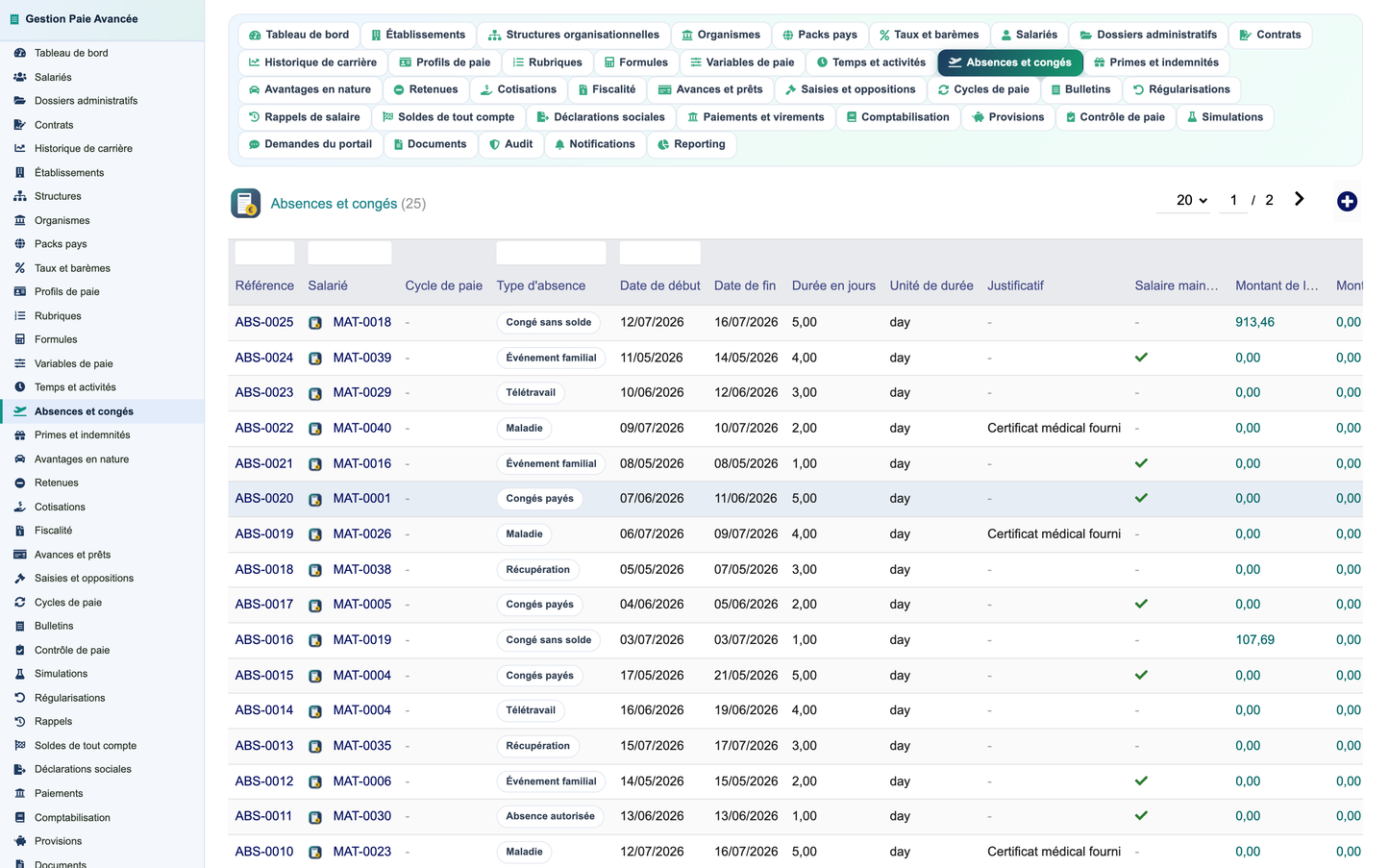
Task: Click Certificat médical fourni in ABS-0022 row
Action: (x=1054, y=429)
